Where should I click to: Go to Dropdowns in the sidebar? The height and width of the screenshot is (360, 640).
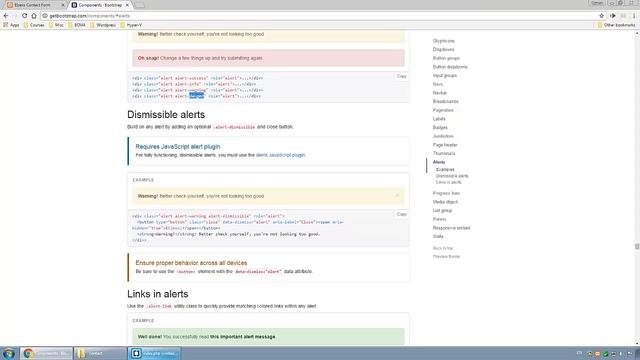click(x=443, y=49)
